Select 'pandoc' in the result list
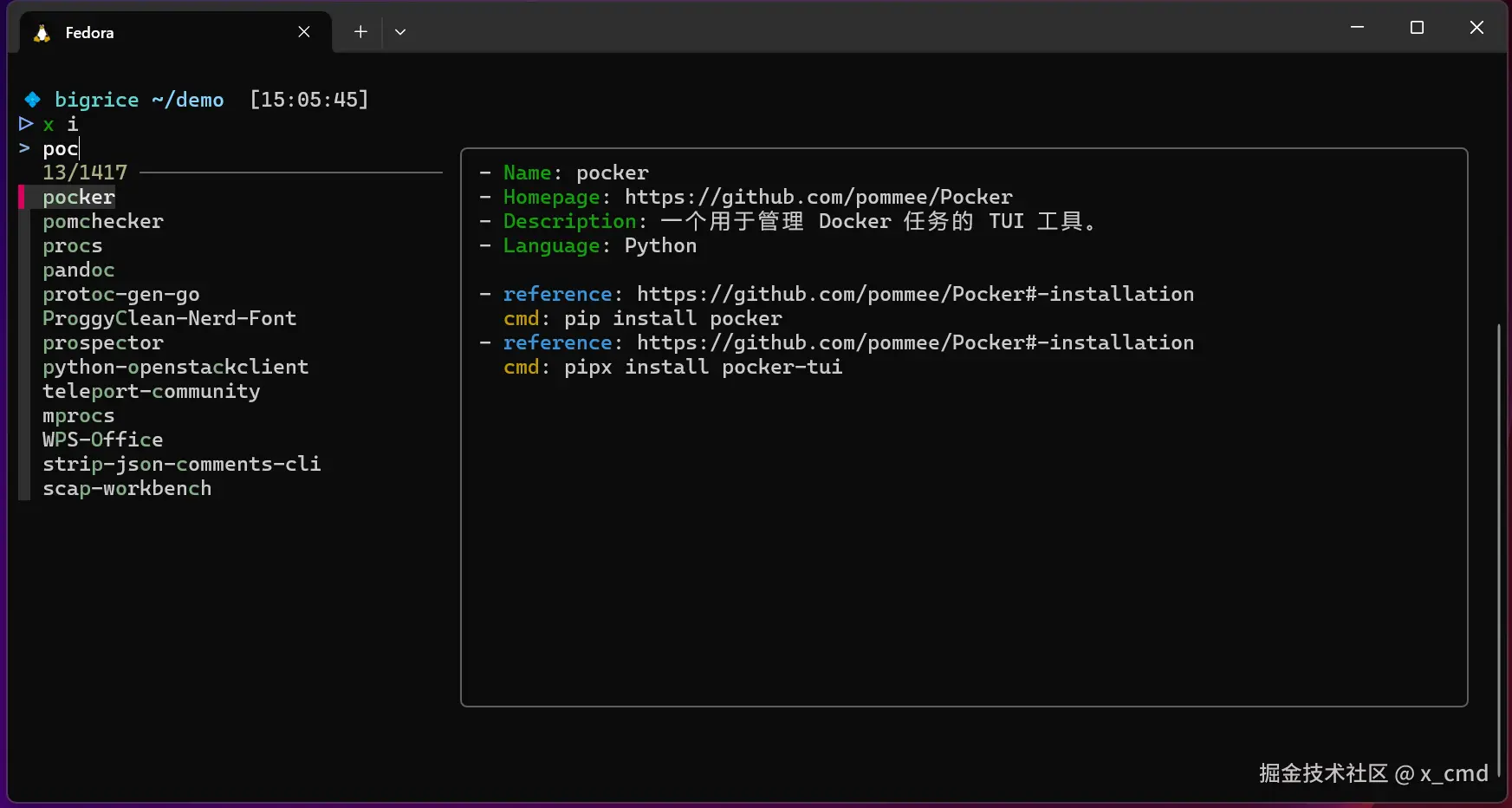 [x=79, y=270]
